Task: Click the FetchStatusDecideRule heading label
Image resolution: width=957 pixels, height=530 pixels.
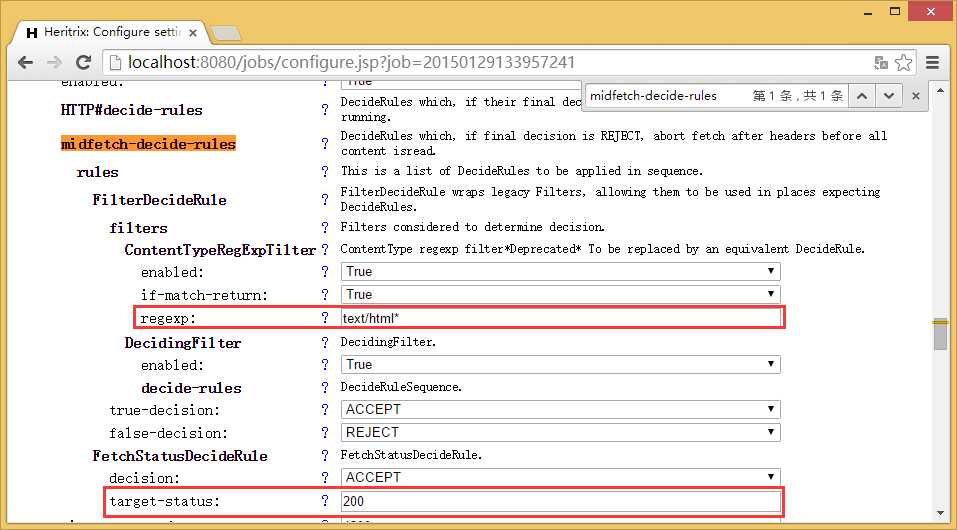Action: [x=180, y=456]
